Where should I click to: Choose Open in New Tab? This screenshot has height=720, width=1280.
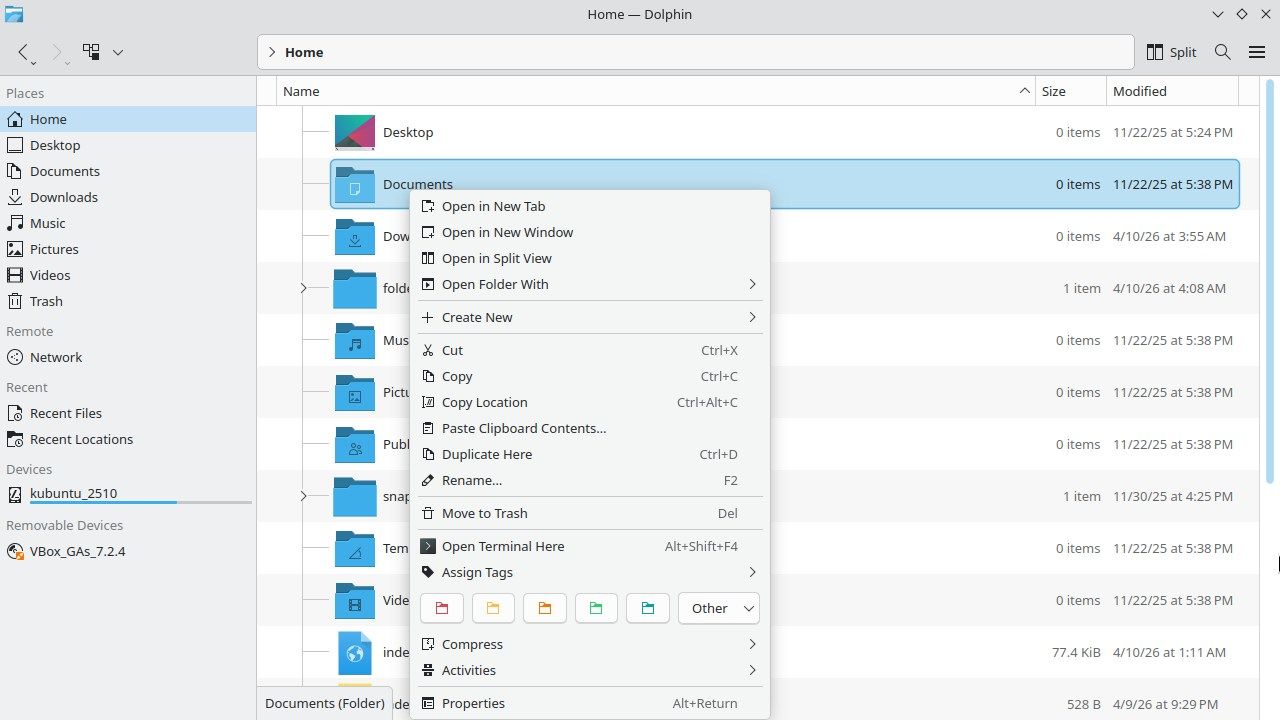click(590, 206)
